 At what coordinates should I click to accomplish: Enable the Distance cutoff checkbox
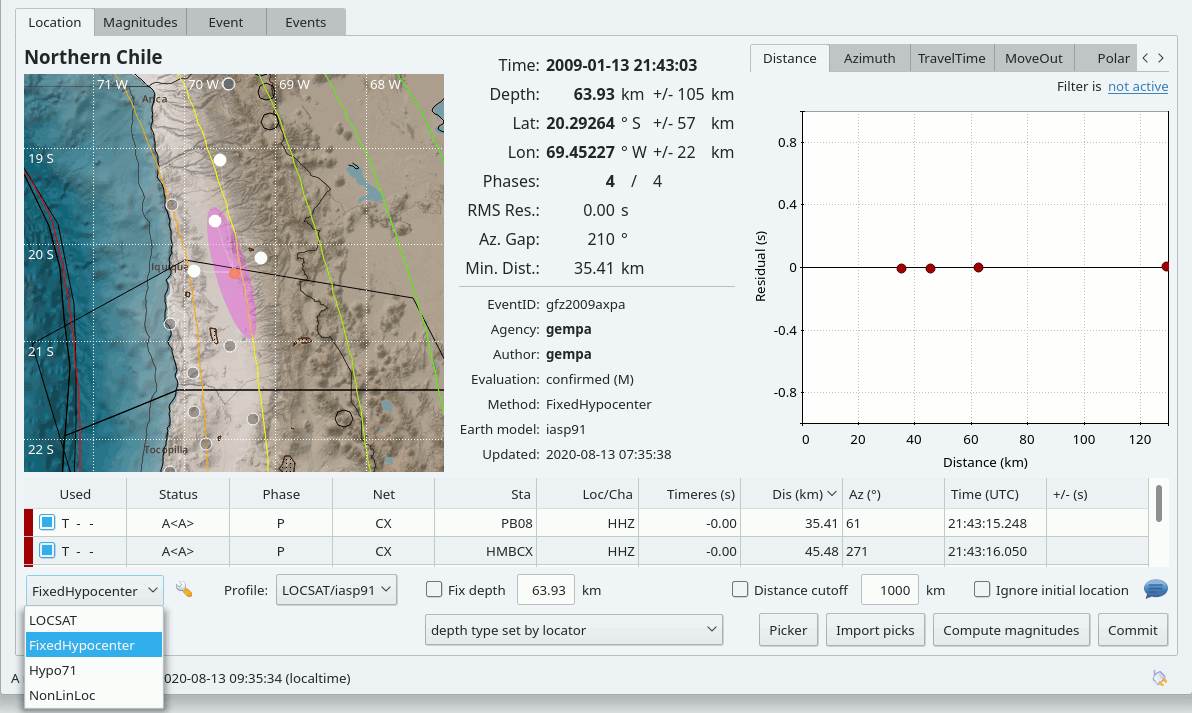[x=740, y=590]
